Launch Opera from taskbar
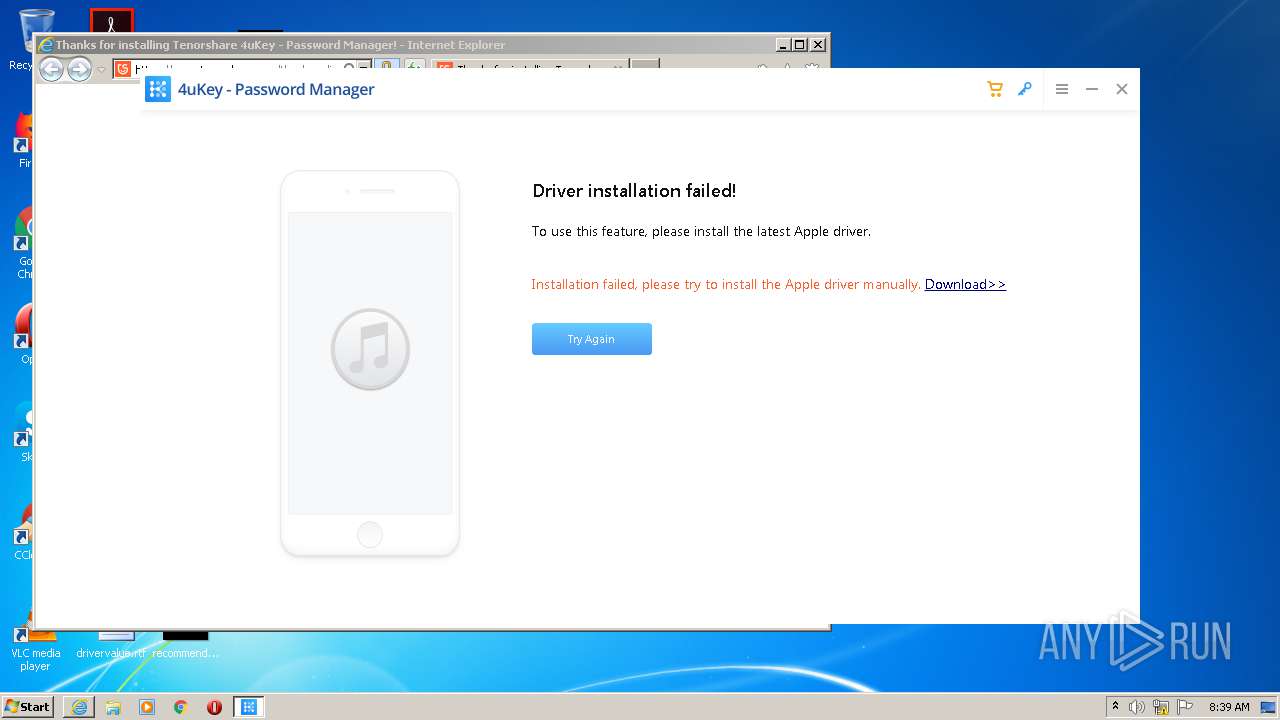 [214, 707]
